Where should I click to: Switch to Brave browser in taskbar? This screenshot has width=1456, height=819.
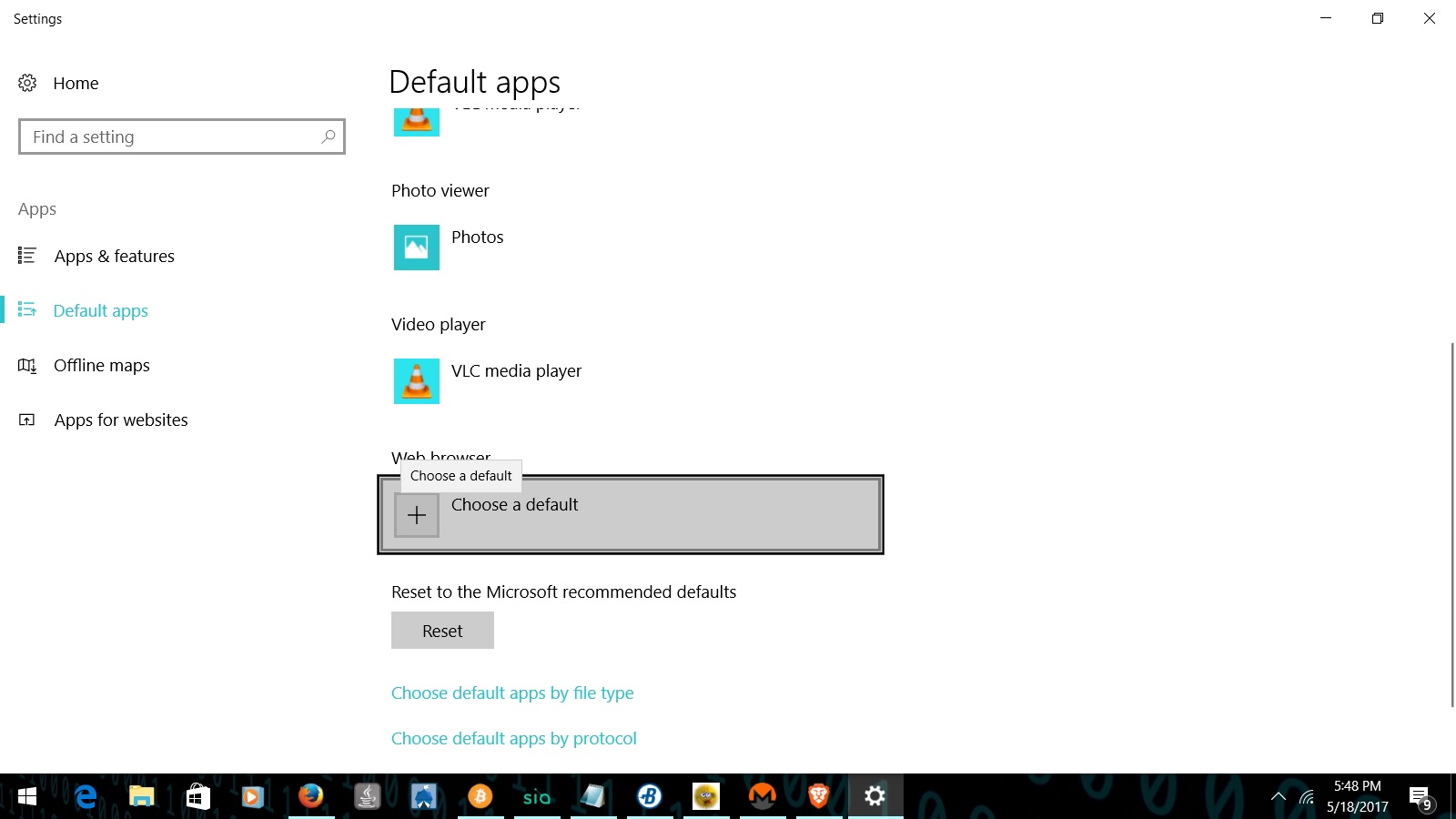coord(819,796)
